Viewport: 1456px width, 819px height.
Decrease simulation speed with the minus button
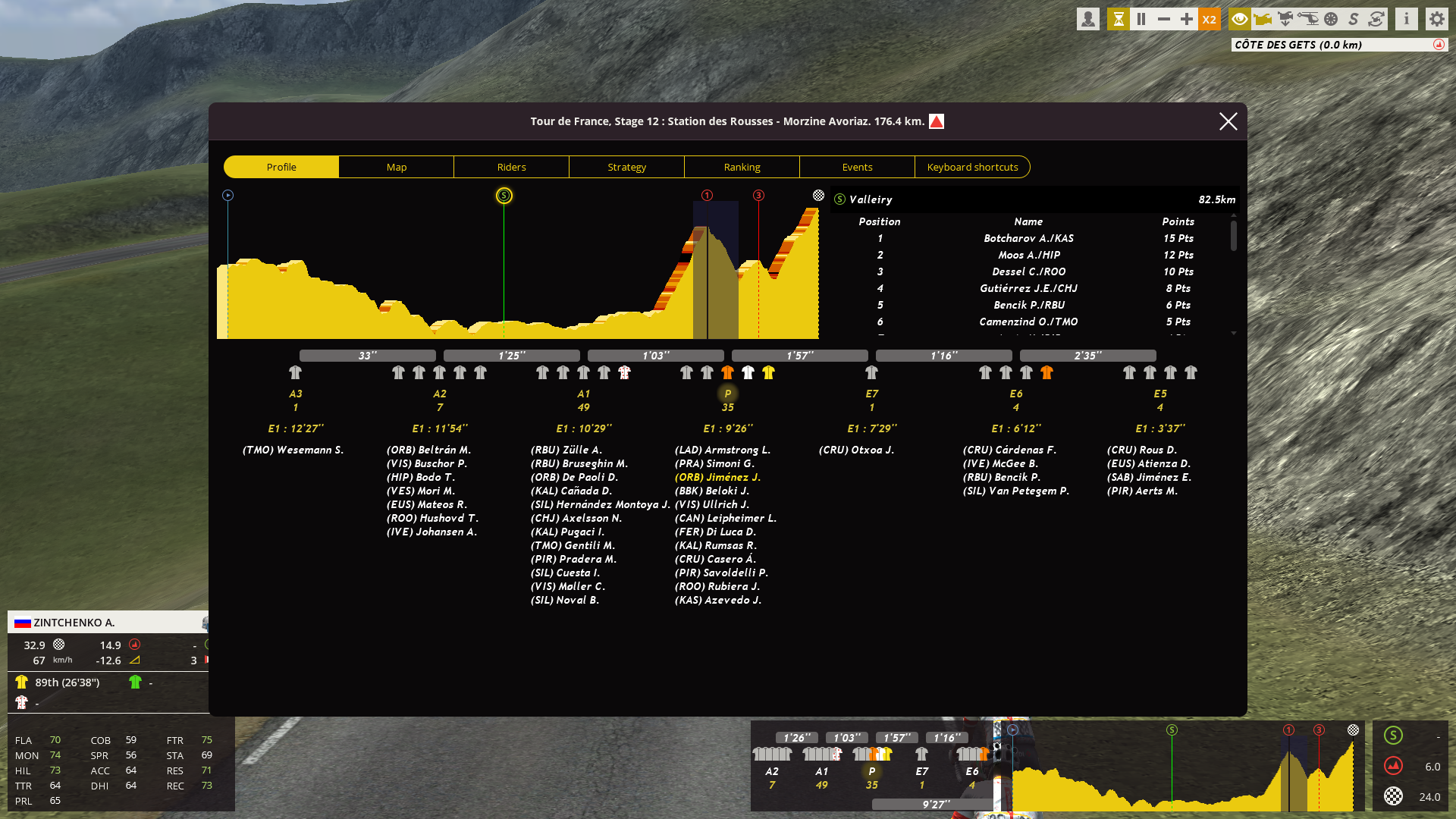pyautogui.click(x=1164, y=19)
